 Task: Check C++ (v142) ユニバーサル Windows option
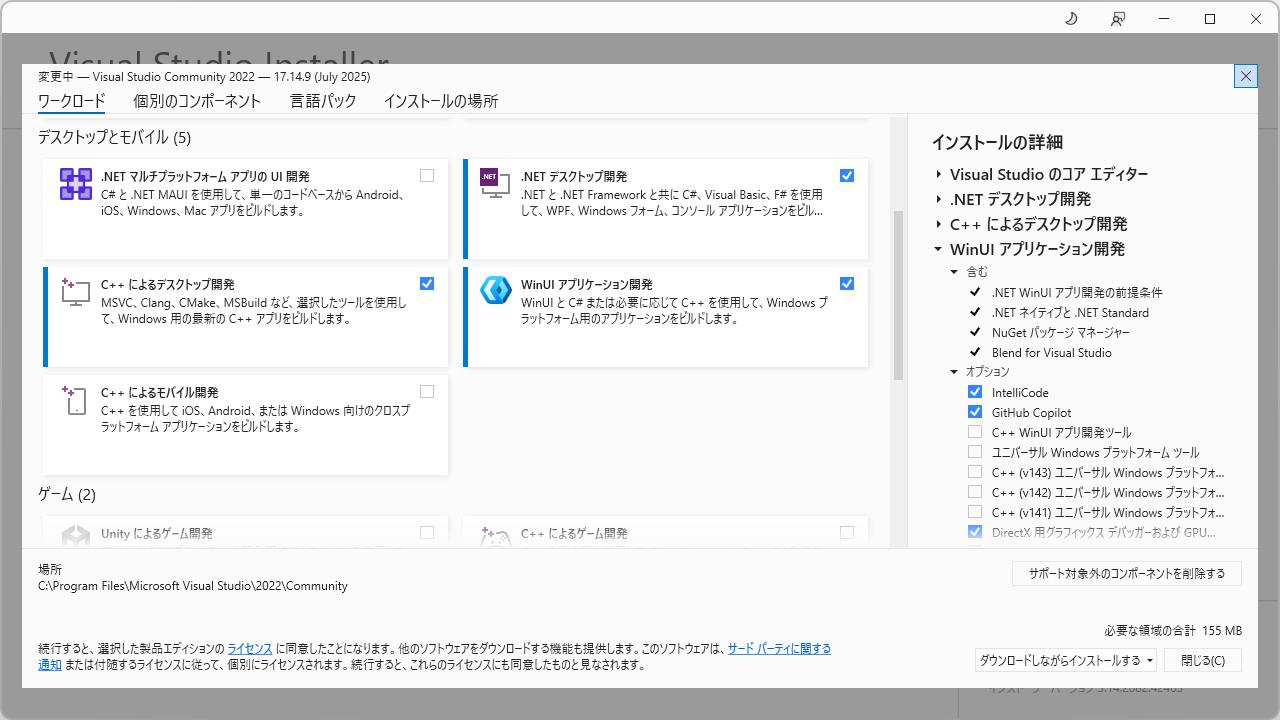tap(975, 492)
